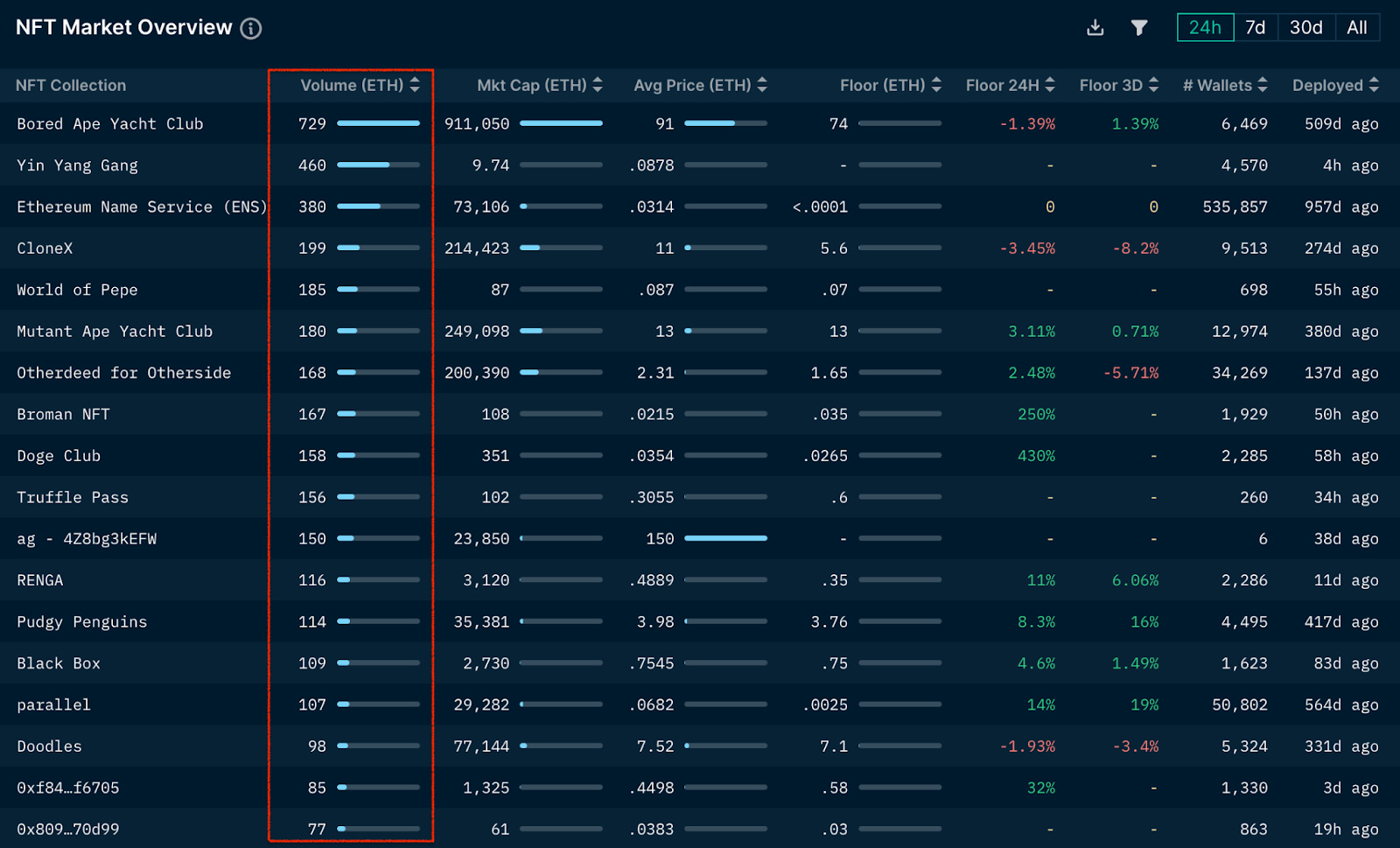Screen dimensions: 1400x848
Task: Select Black Box collection name
Action: (x=59, y=663)
